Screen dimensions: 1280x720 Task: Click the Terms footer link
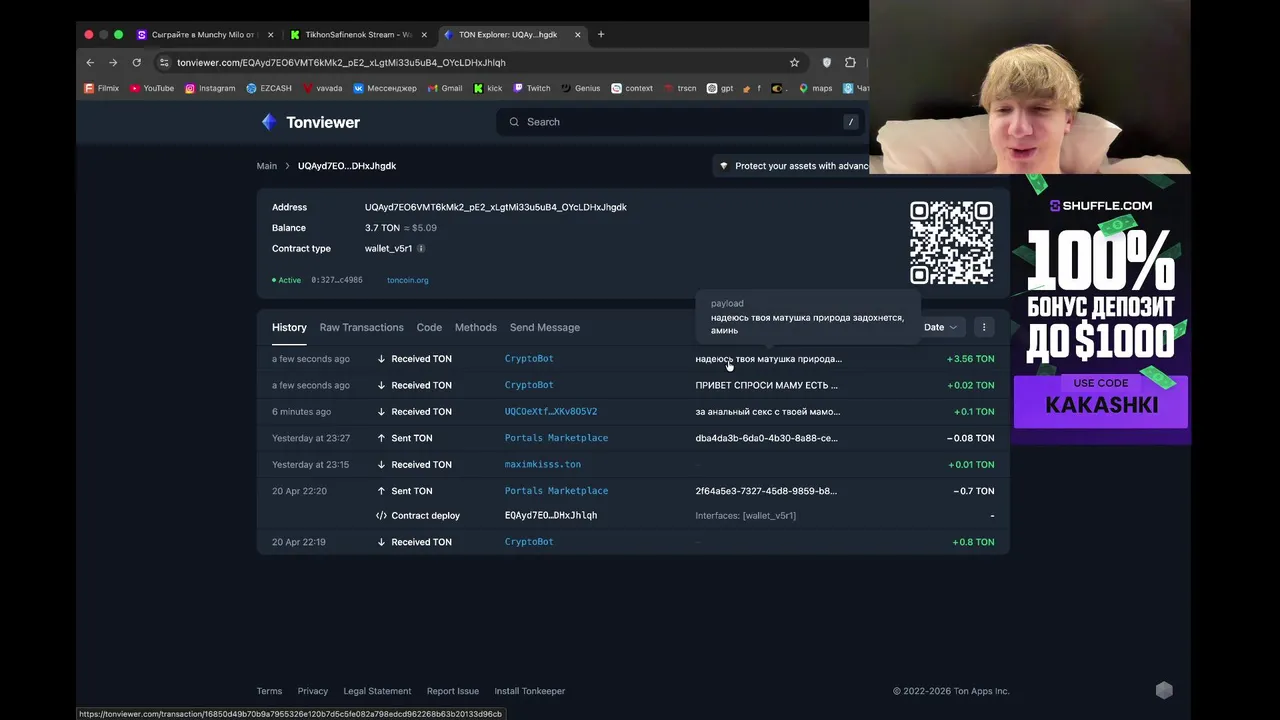[269, 691]
